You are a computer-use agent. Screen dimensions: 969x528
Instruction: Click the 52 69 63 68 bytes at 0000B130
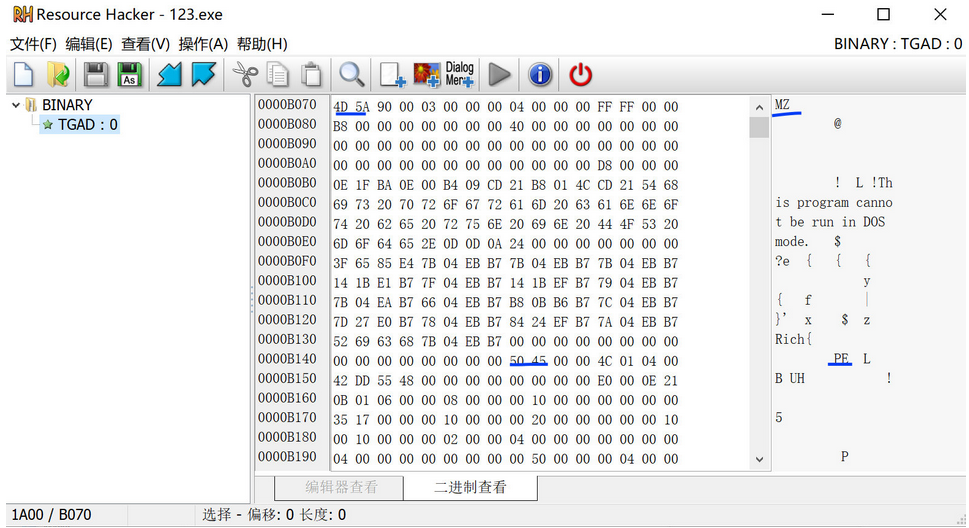[x=373, y=342]
